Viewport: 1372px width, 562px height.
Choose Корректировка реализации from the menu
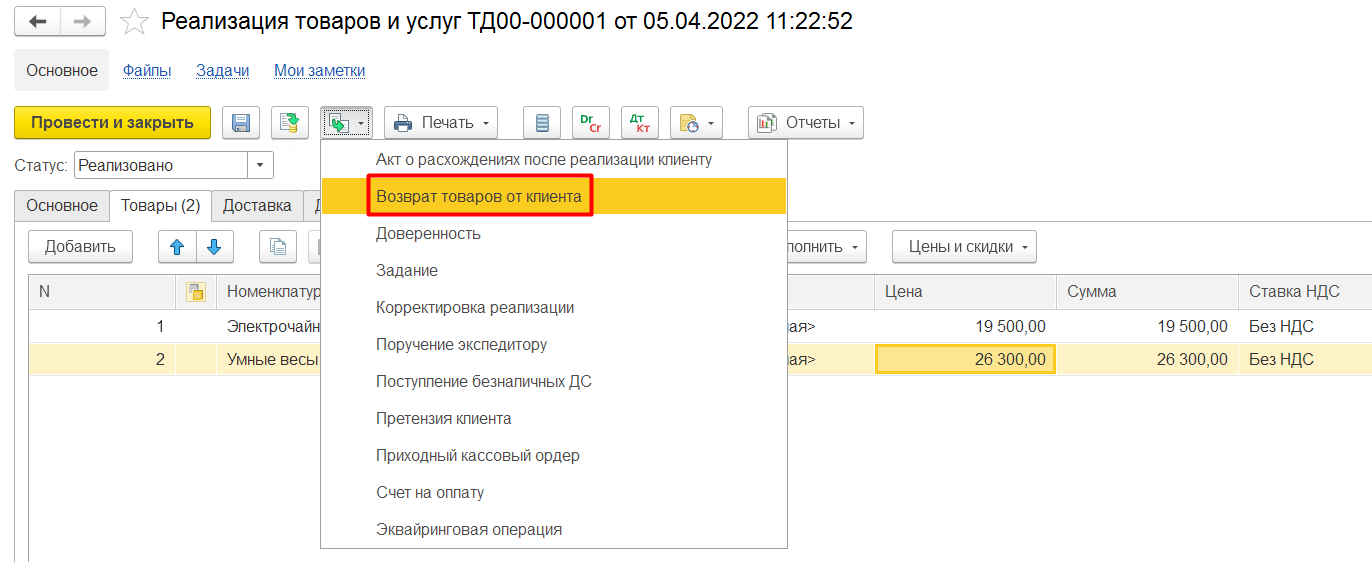click(x=554, y=307)
